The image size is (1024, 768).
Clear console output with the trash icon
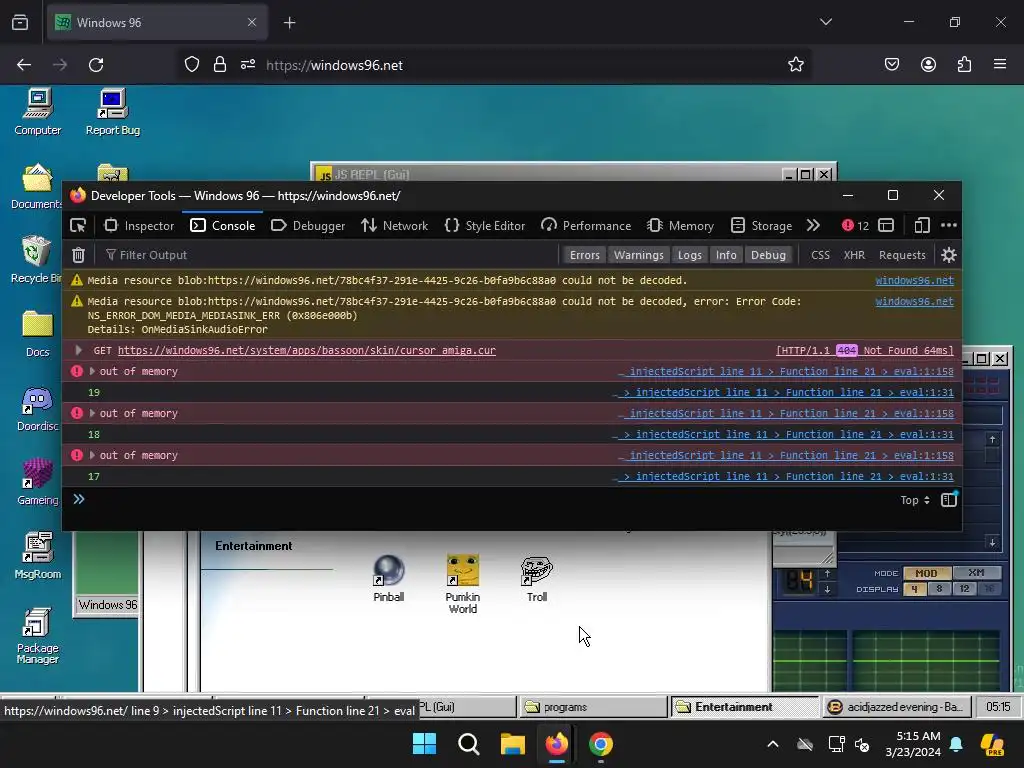(x=78, y=255)
